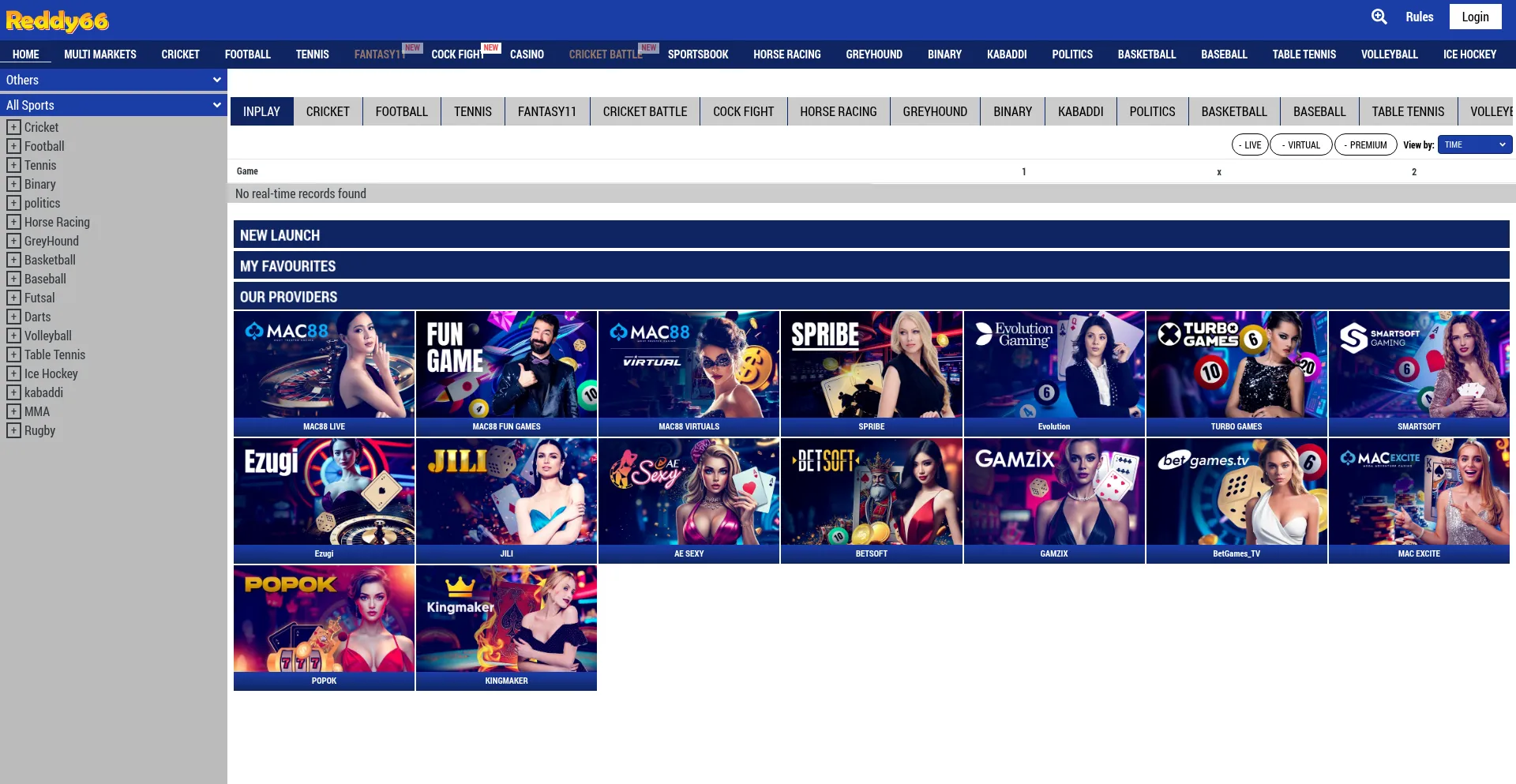
Task: Open the Evolution Gaming provider
Action: coord(1054,373)
